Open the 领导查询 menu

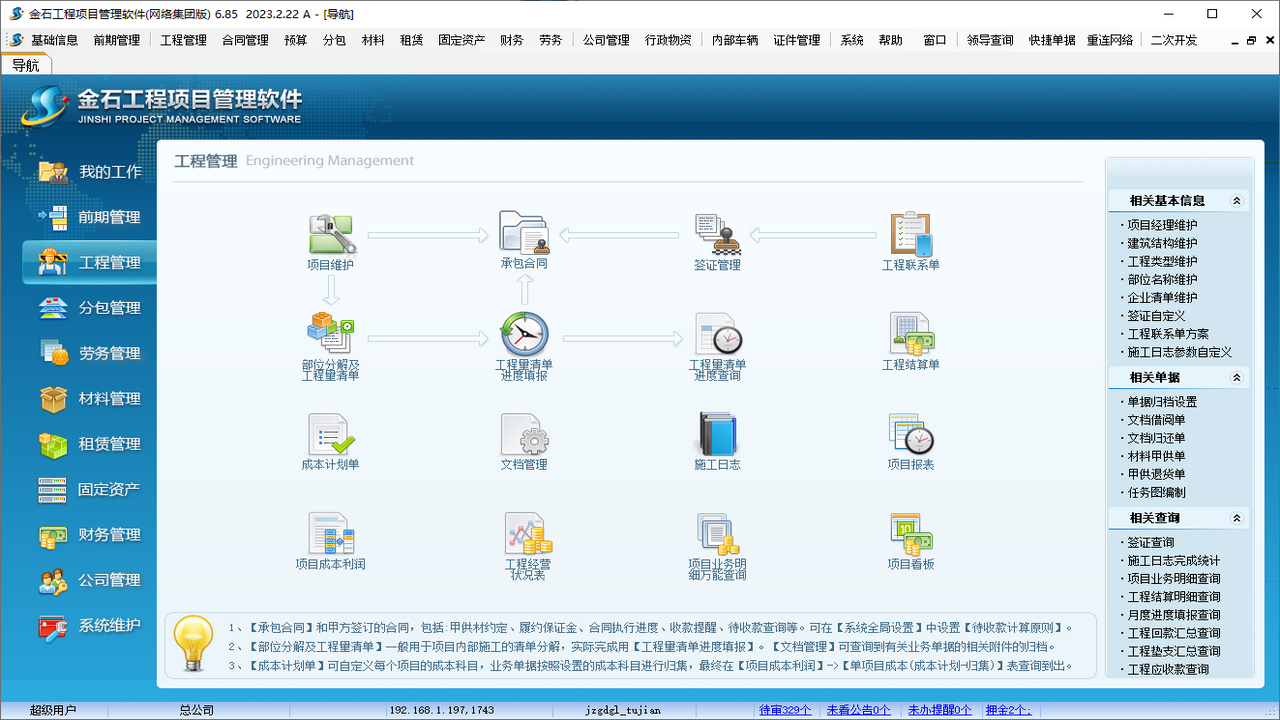pyautogui.click(x=990, y=40)
